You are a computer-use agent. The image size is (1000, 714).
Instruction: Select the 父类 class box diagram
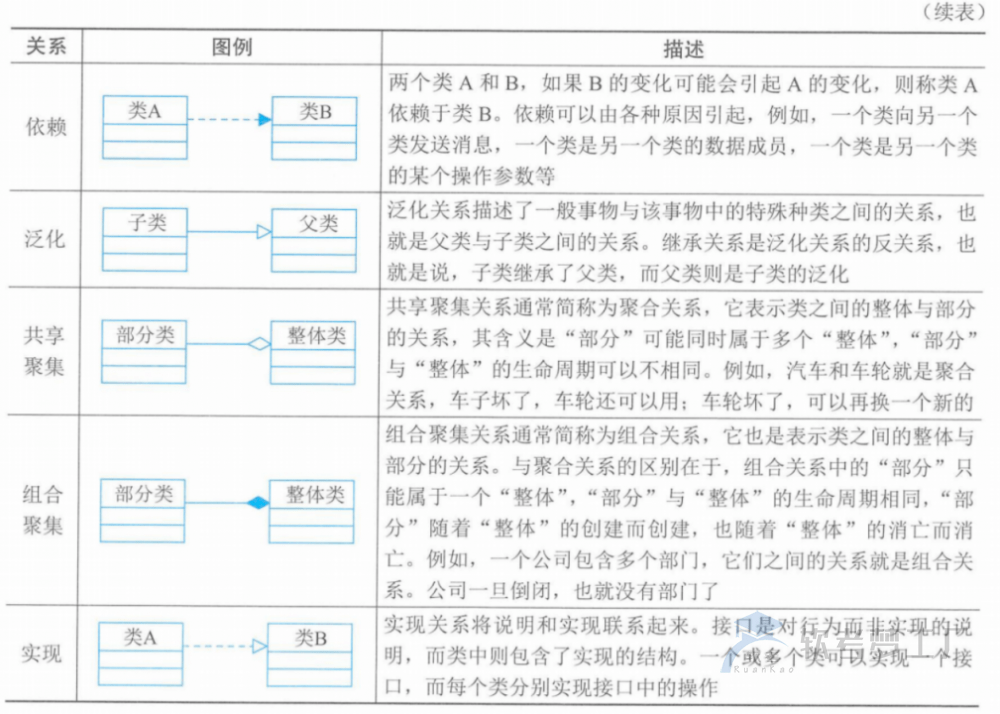pos(315,238)
